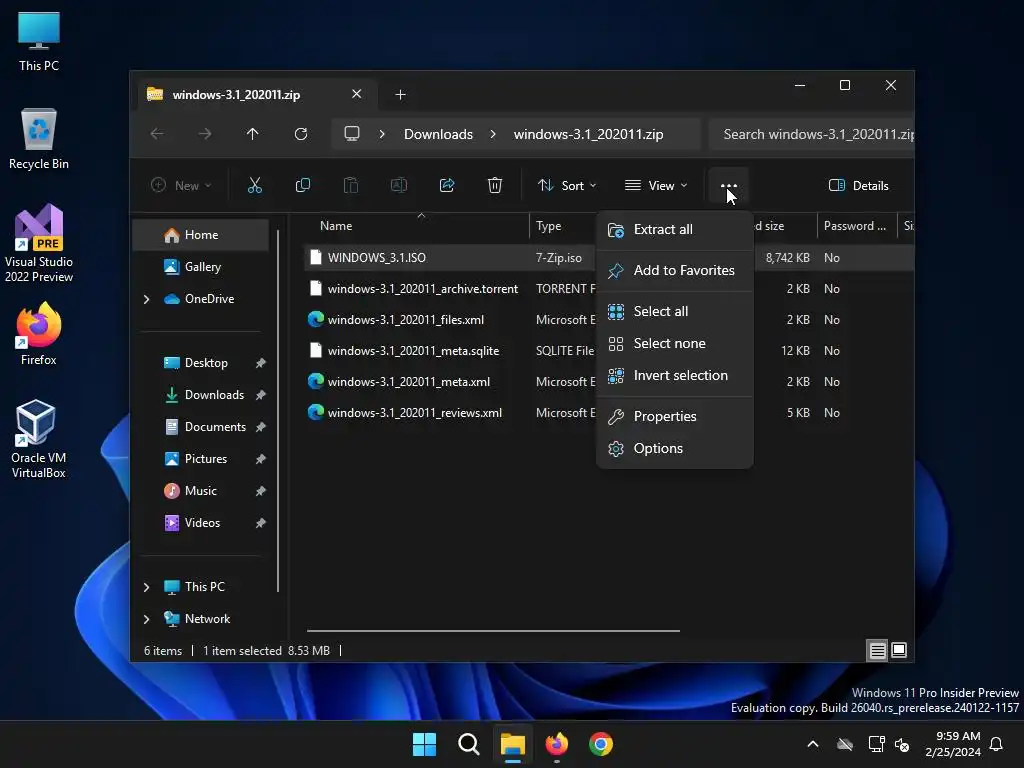This screenshot has width=1024, height=768.
Task: Open the New dropdown button
Action: (182, 185)
